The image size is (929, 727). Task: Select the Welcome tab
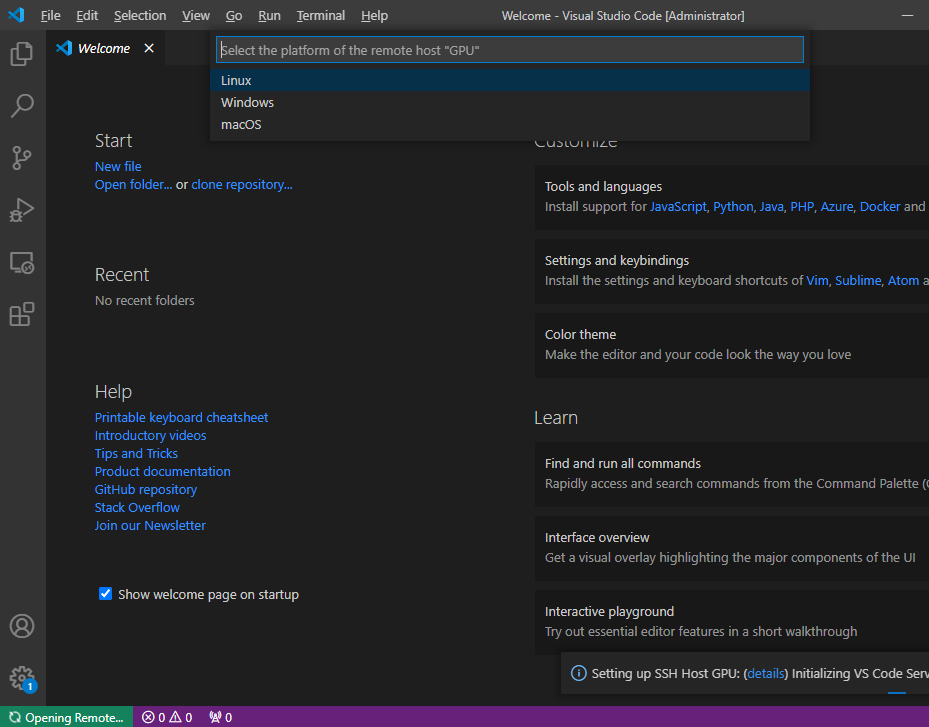coord(104,49)
